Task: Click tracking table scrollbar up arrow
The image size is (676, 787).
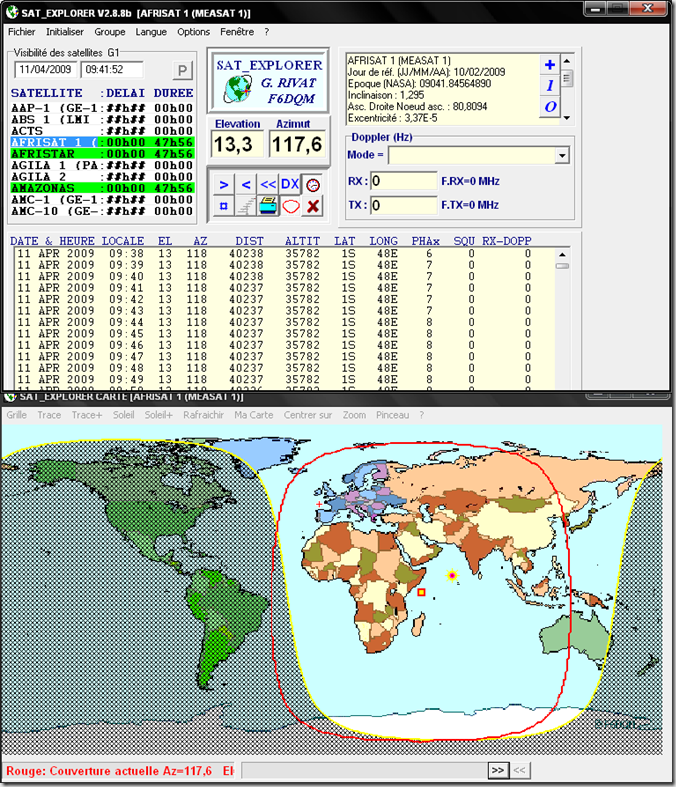Action: point(562,254)
